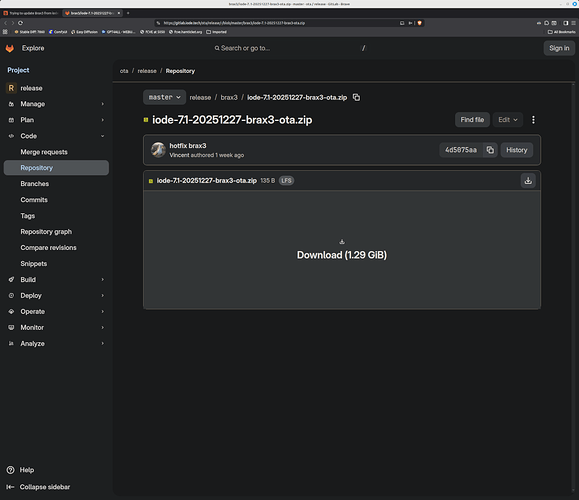Screen dimensions: 579x500
Task: Open the Edit dropdown
Action: click(x=508, y=120)
